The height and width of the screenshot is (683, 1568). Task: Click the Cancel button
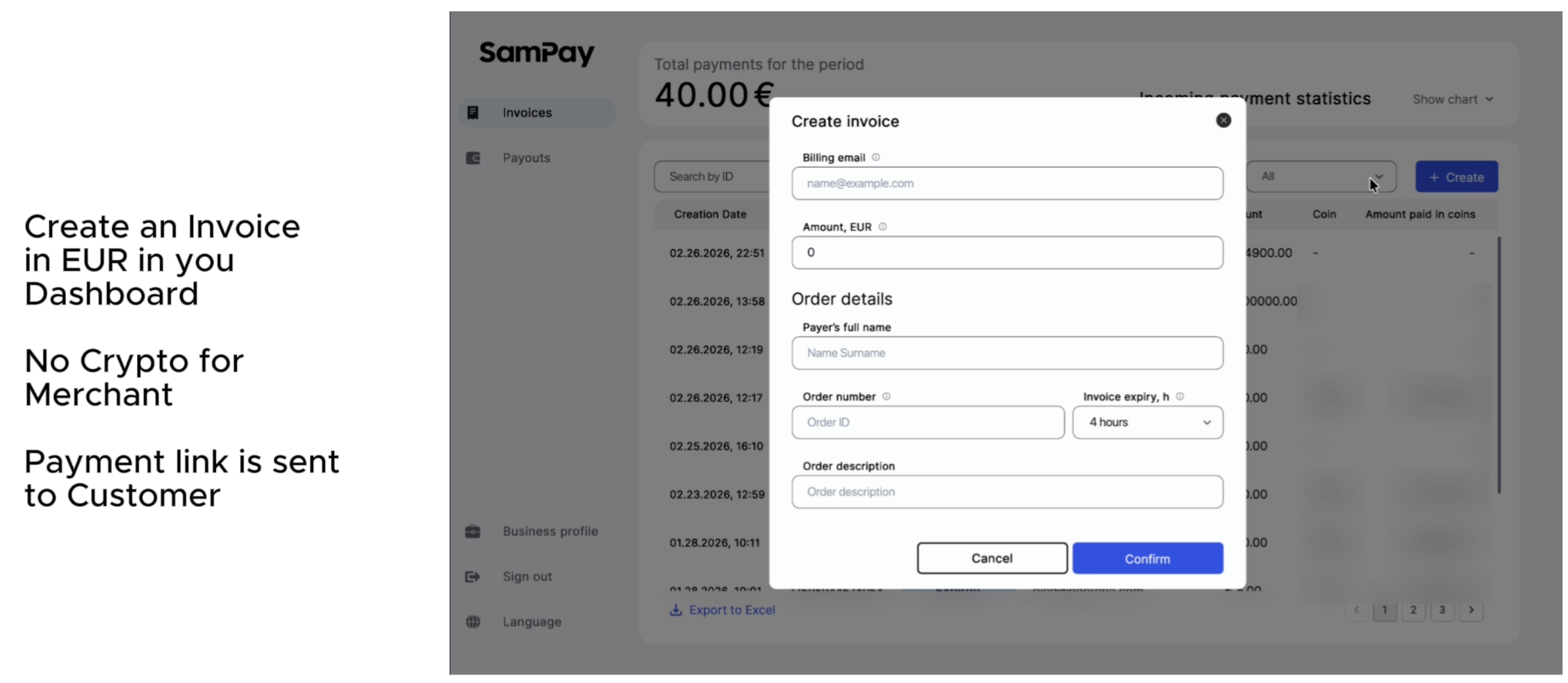click(992, 558)
